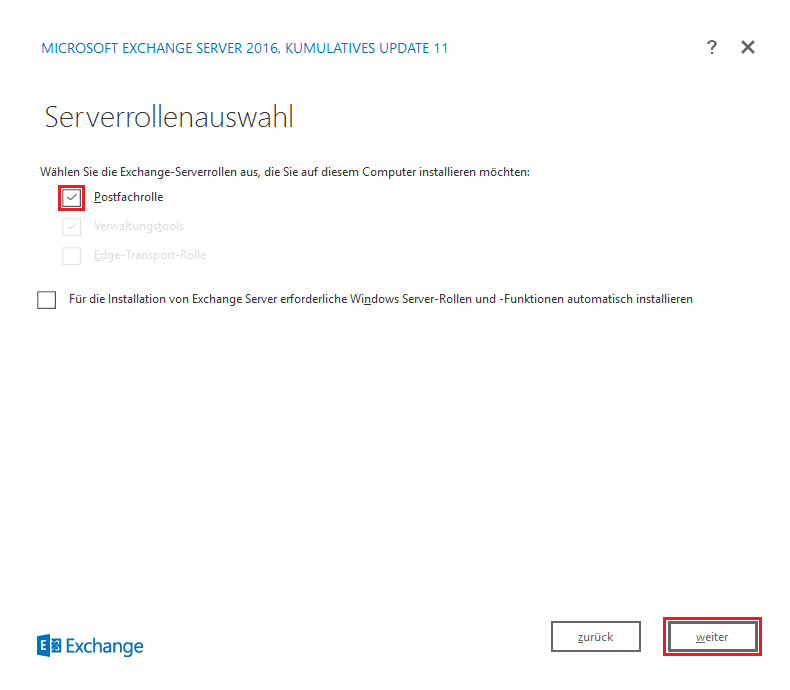The image size is (790, 690).
Task: Click the checkmark inside the Postfachrolle box
Action: 71,198
